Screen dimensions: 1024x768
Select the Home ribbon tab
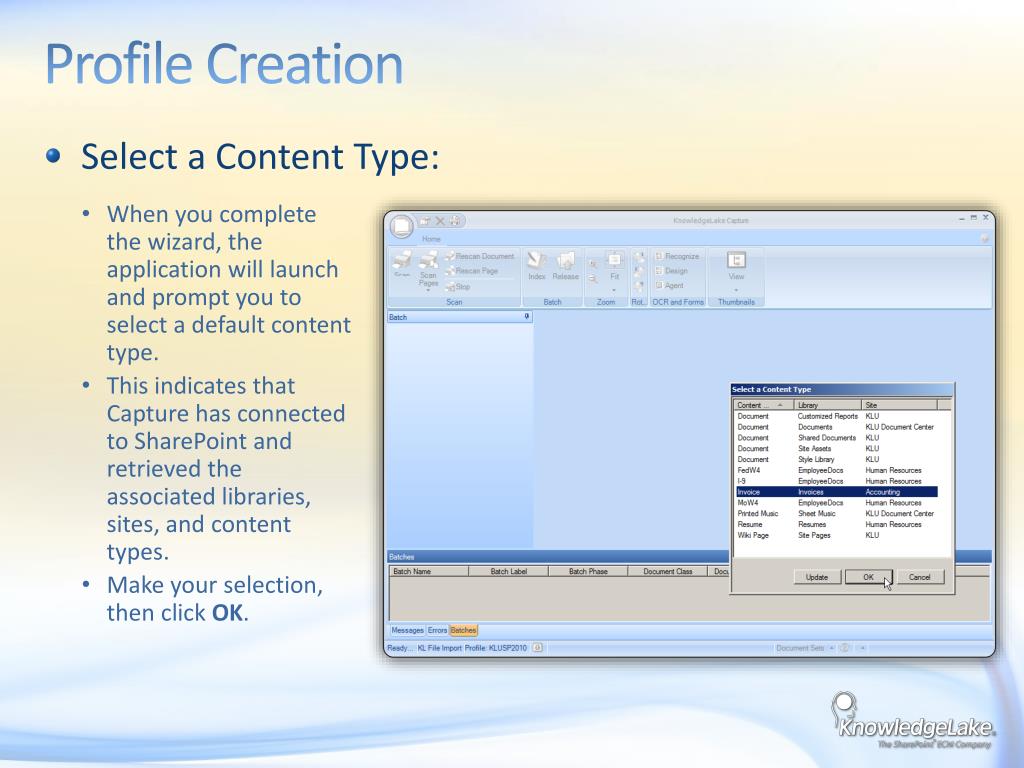tap(431, 239)
